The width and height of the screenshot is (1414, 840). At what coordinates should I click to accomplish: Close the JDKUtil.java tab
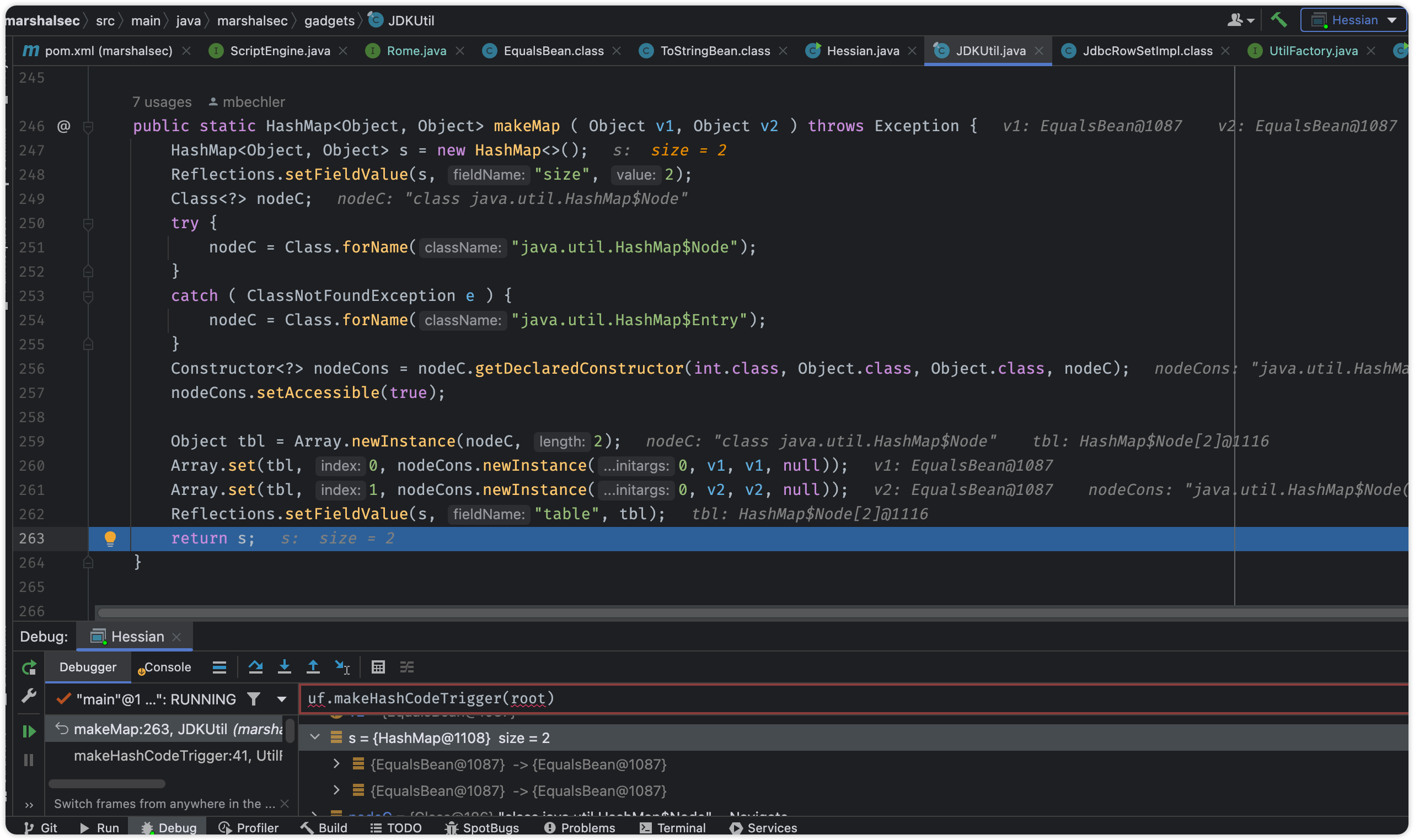click(1039, 51)
